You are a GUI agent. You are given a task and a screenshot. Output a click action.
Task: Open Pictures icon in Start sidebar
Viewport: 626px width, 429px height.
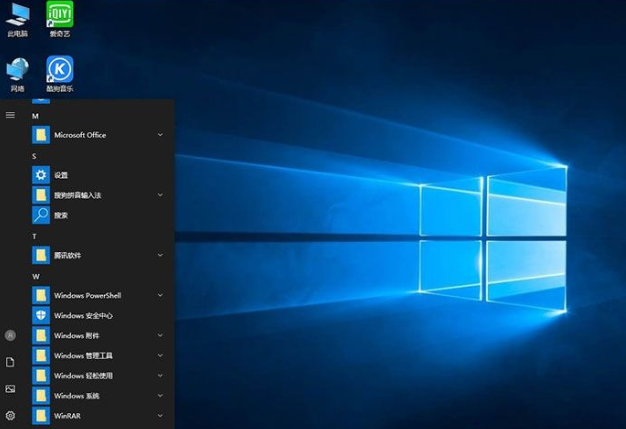point(10,389)
